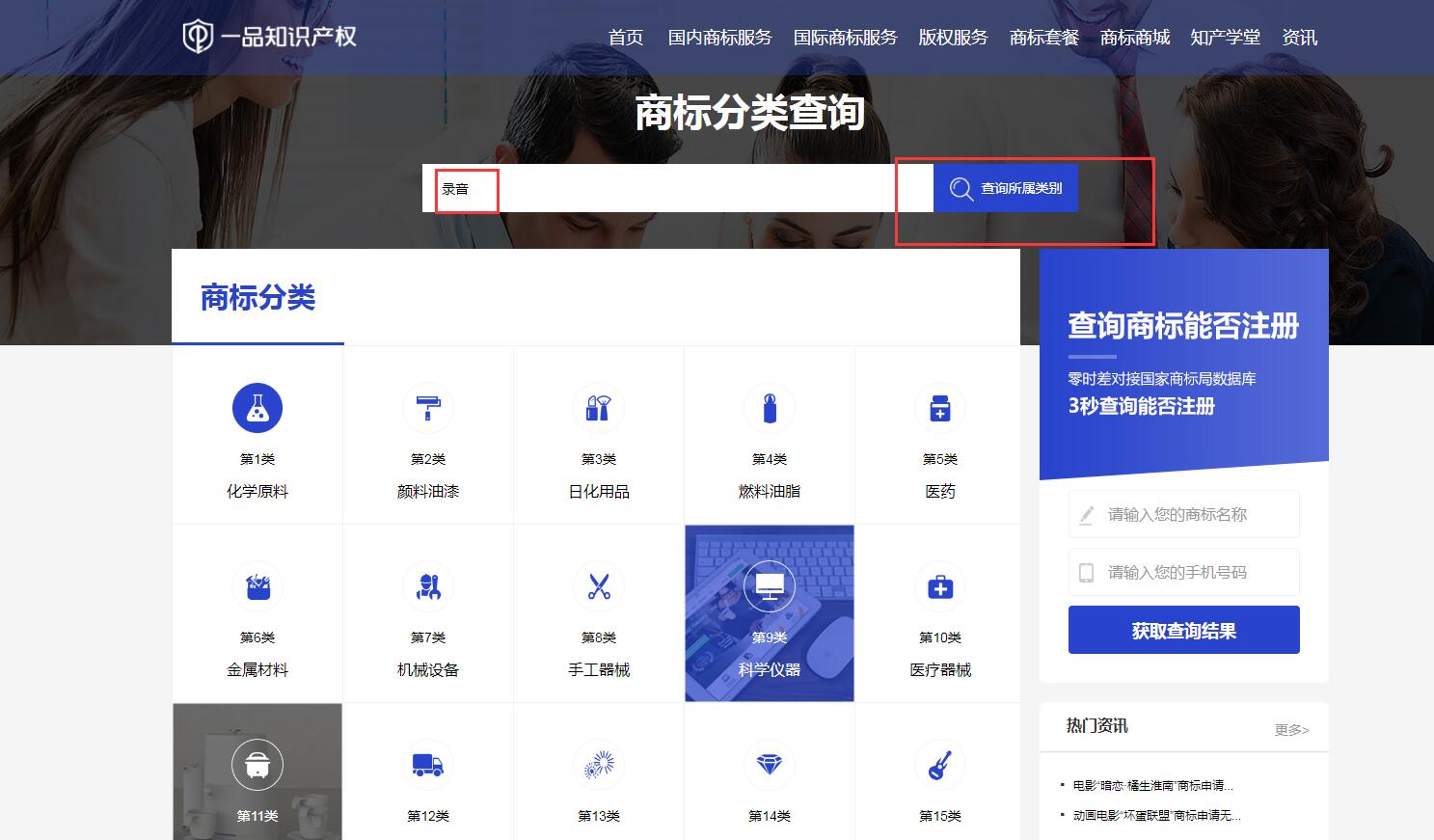
Task: Click the 热门资讯 section heading
Action: pyautogui.click(x=1096, y=725)
